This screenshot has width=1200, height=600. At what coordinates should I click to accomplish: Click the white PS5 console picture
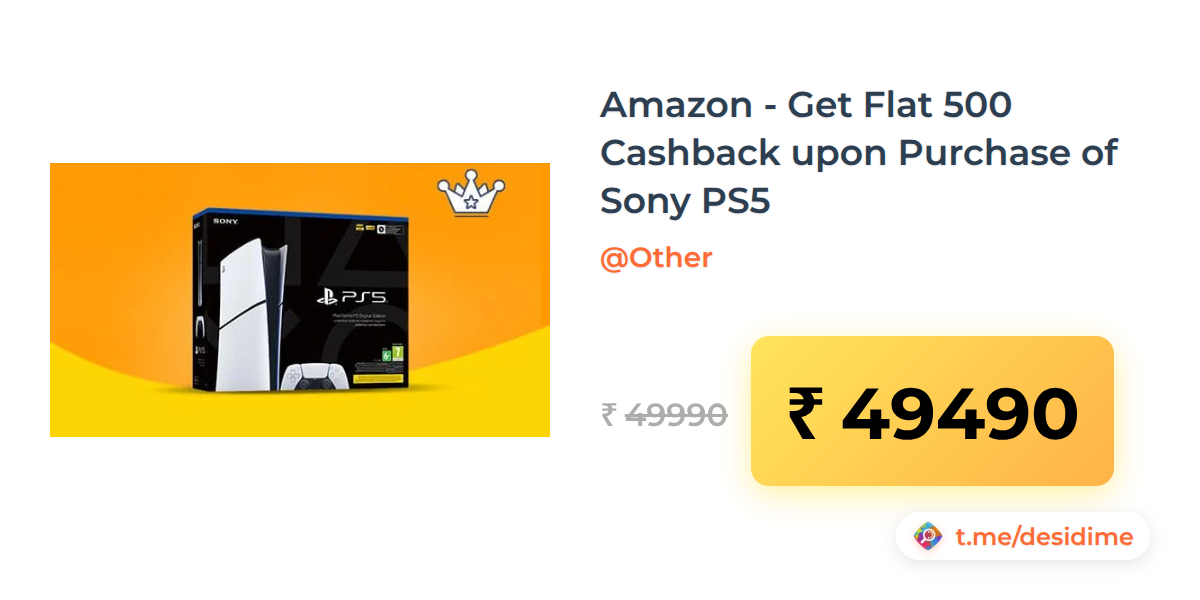pyautogui.click(x=251, y=315)
